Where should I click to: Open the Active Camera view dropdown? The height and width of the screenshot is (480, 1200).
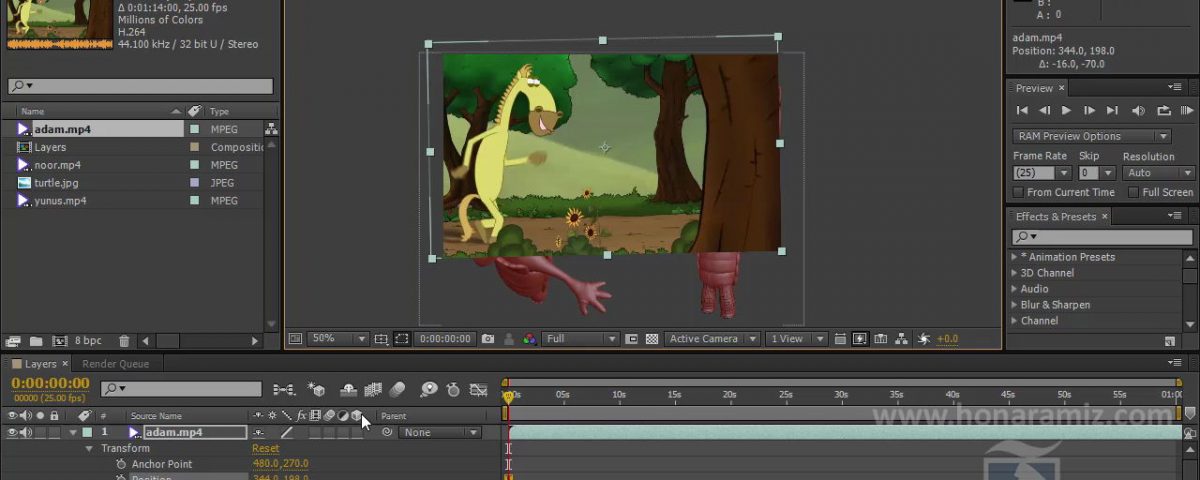pyautogui.click(x=711, y=339)
